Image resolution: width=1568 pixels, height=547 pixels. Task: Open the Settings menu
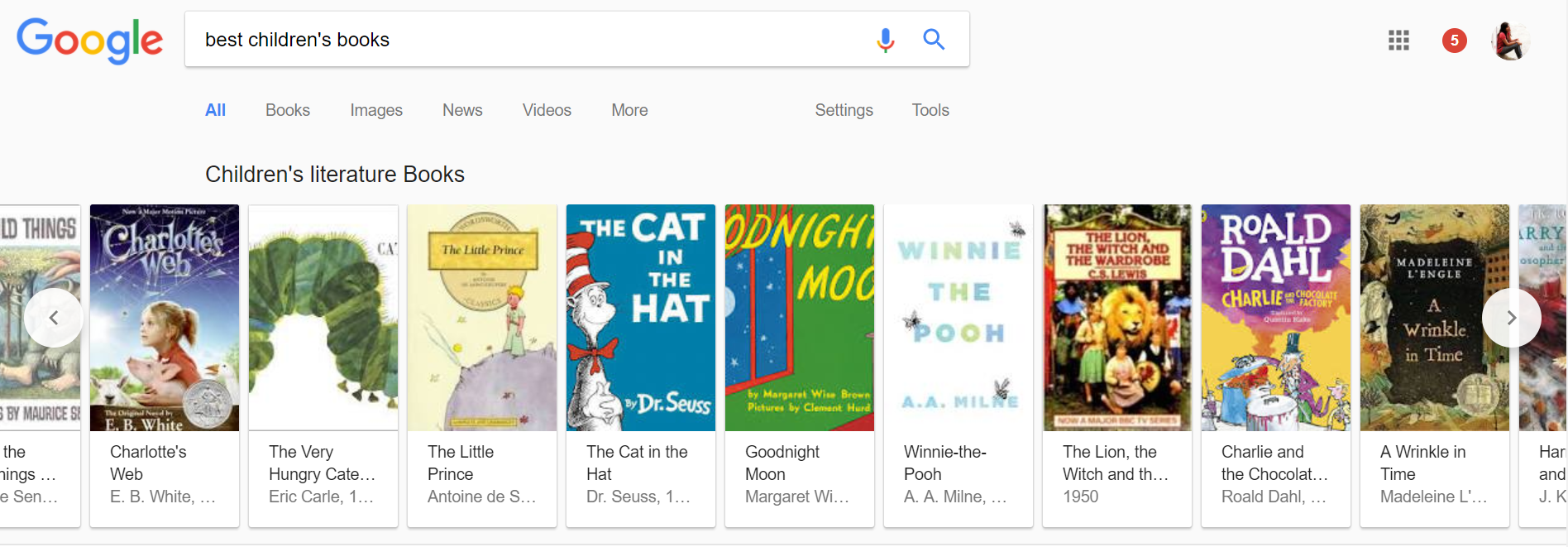(x=844, y=110)
